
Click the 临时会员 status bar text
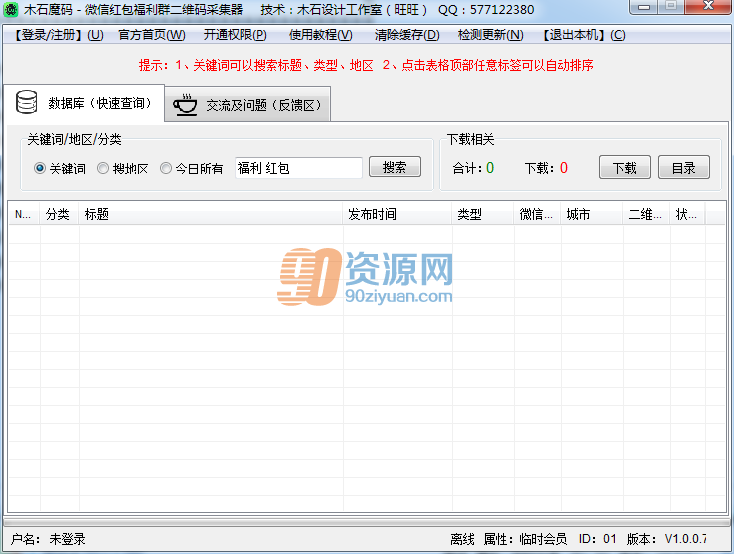[543, 539]
